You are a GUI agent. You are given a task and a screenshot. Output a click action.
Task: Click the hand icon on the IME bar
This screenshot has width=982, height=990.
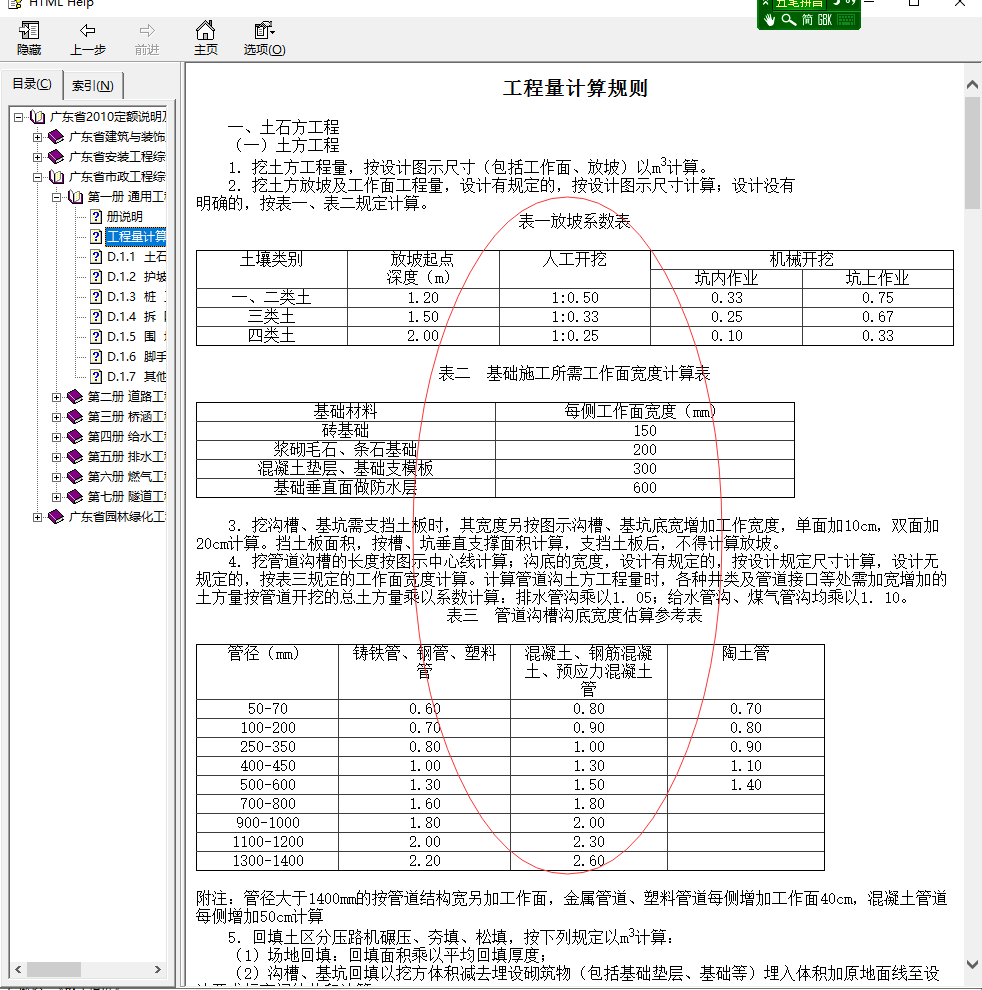point(769,20)
